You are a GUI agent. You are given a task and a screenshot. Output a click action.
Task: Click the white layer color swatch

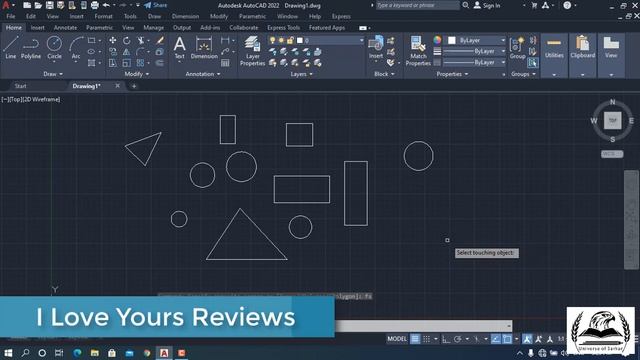(300, 40)
